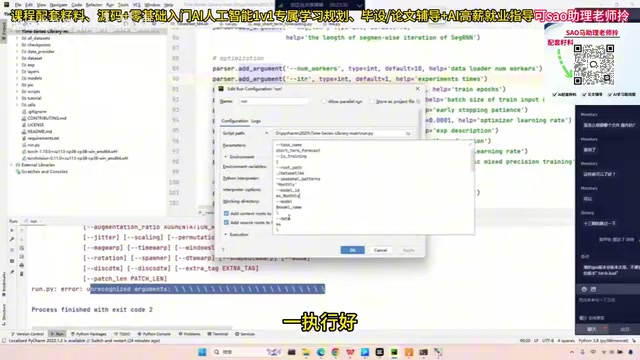Click Python 3.8 interpreter in status bar
Screen dimensions: 640x360
point(603,340)
